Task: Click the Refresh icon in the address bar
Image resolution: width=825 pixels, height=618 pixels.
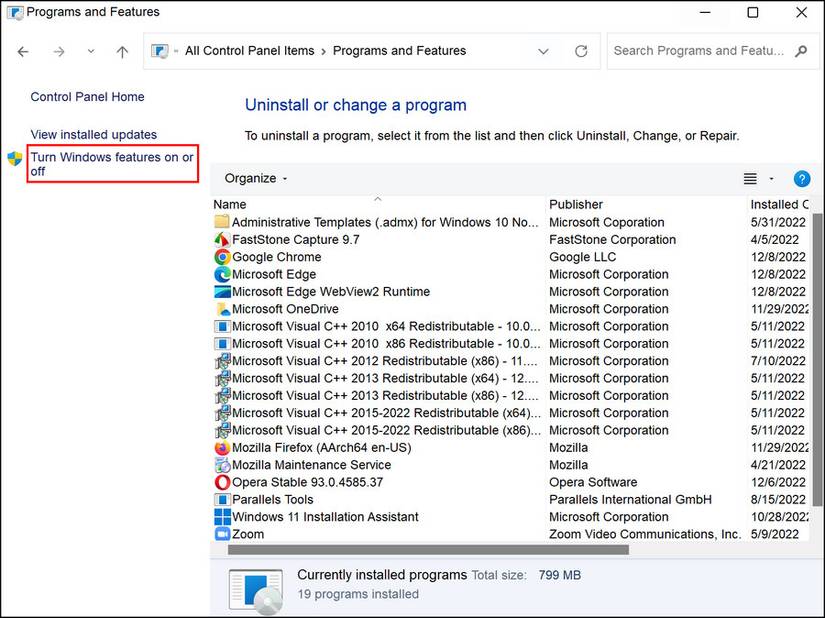Action: [580, 50]
